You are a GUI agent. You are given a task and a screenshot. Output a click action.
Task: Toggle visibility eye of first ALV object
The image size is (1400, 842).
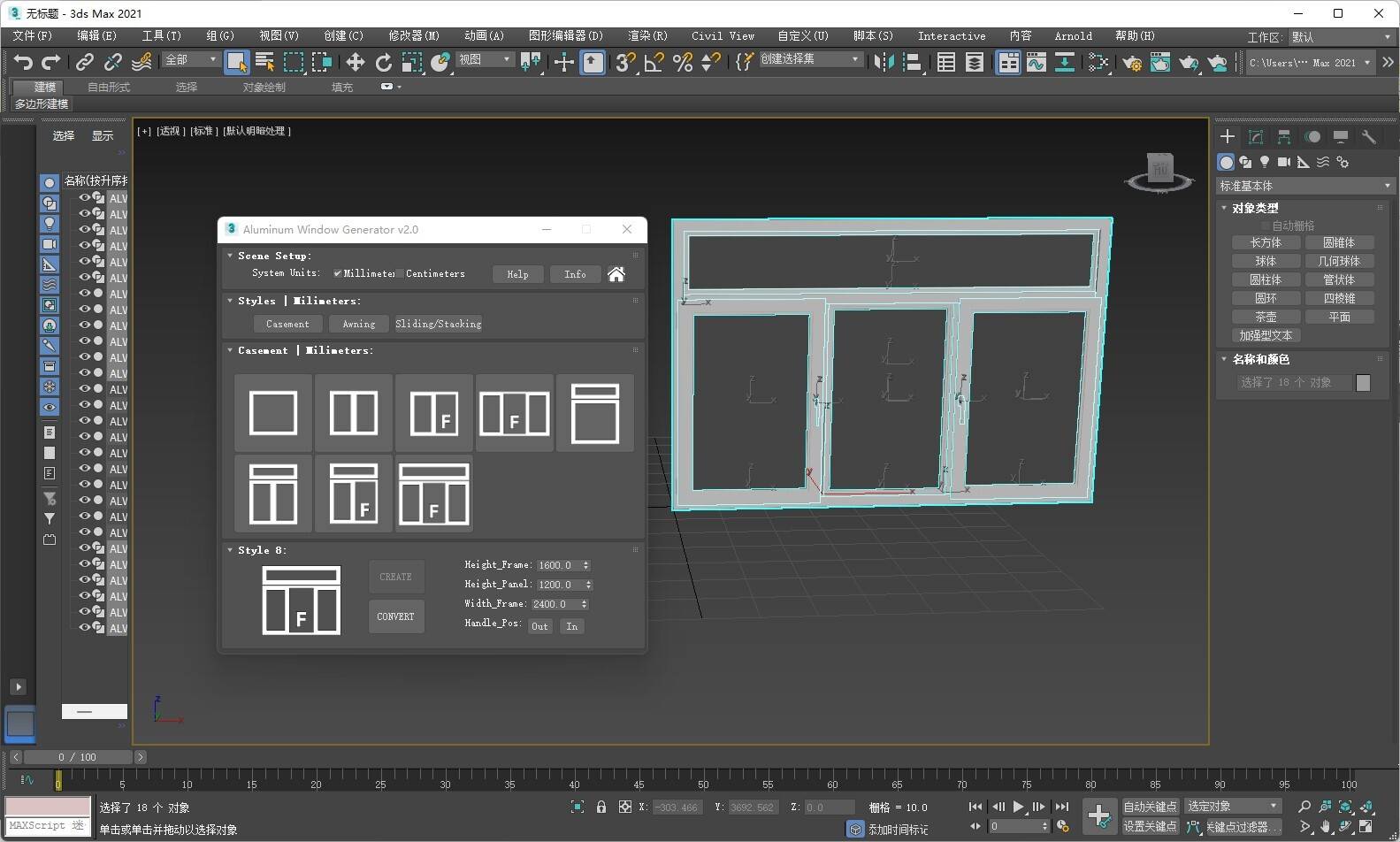pos(85,198)
